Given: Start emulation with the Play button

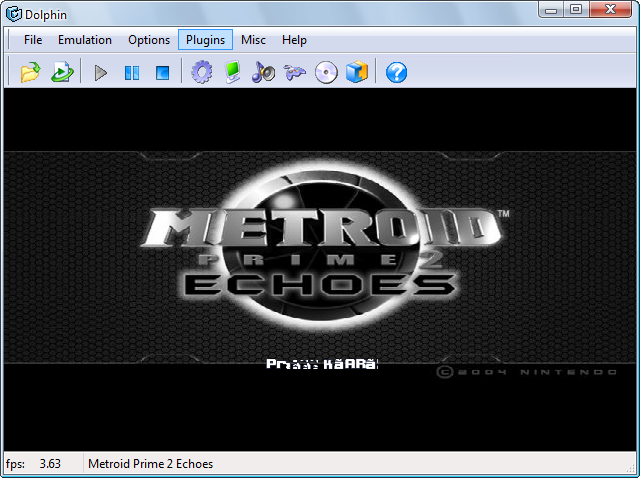Looking at the screenshot, I should coord(100,73).
